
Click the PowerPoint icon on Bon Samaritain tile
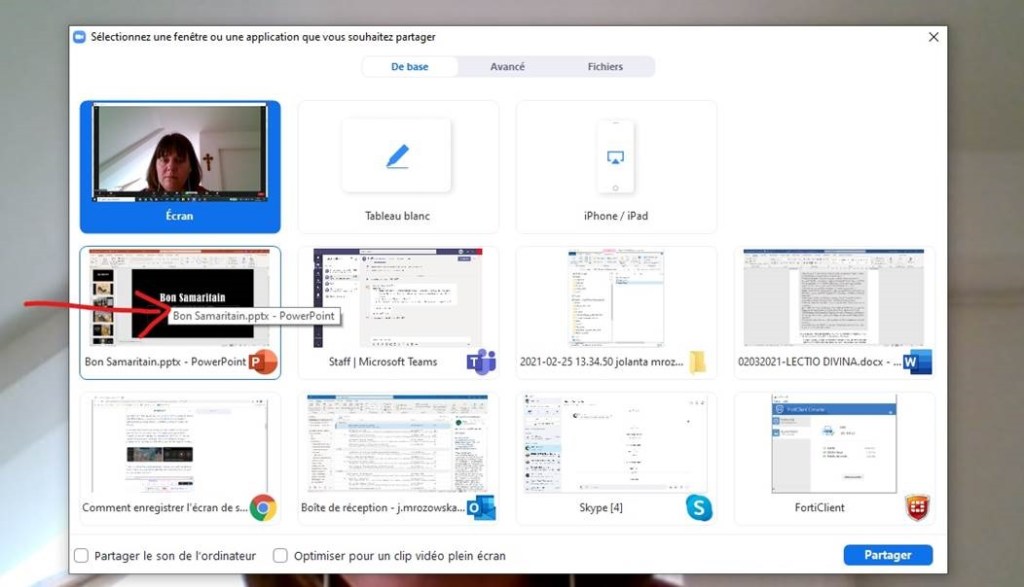click(263, 362)
